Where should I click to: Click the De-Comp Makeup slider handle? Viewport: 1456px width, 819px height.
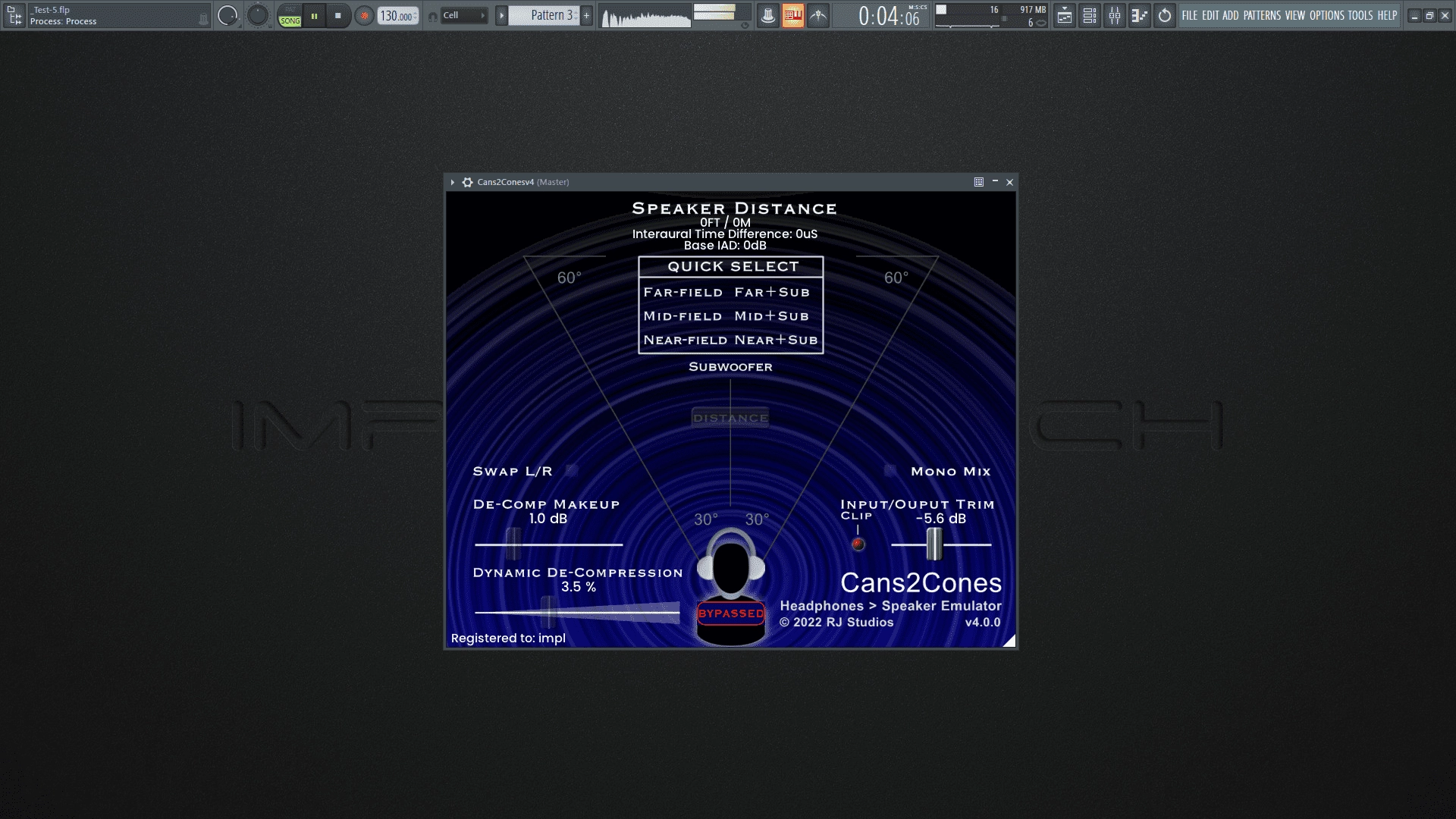tap(513, 544)
